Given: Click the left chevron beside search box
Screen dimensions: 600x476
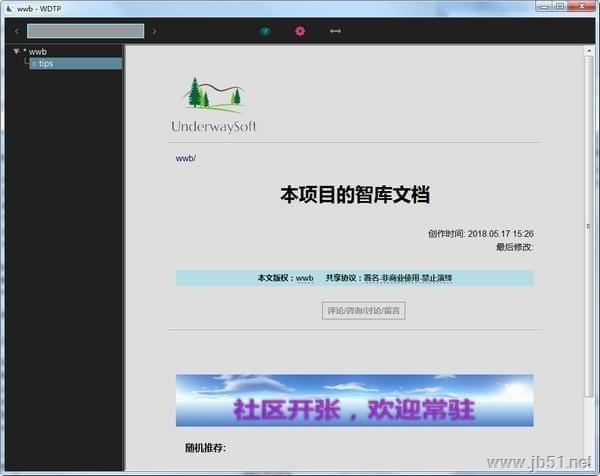Looking at the screenshot, I should point(17,31).
